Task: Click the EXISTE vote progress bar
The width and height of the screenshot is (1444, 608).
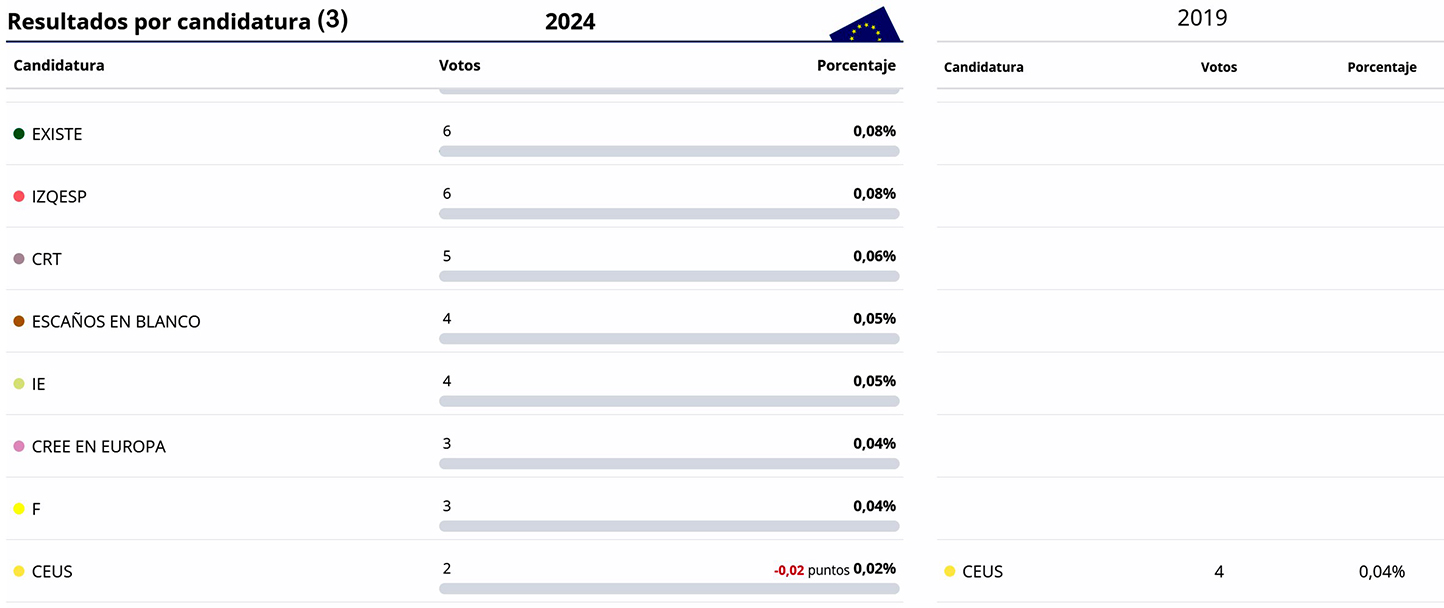Action: point(669,151)
